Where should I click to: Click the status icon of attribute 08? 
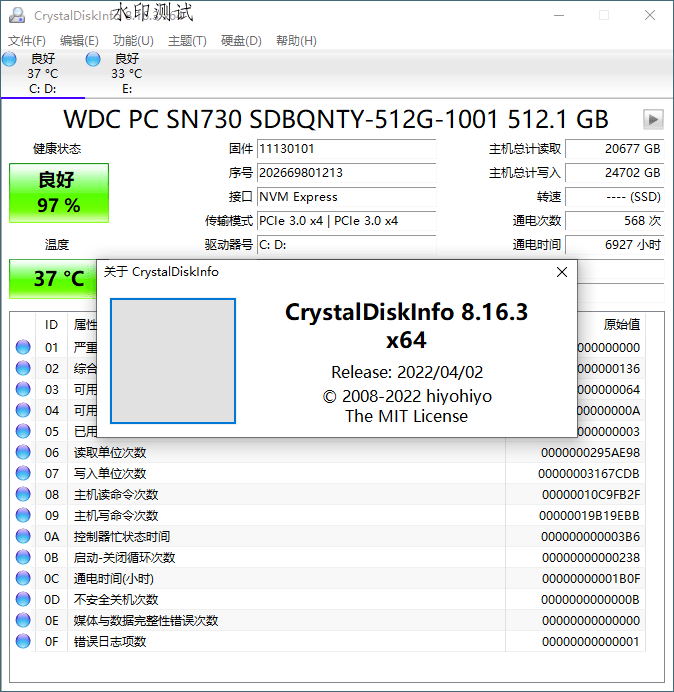23,494
